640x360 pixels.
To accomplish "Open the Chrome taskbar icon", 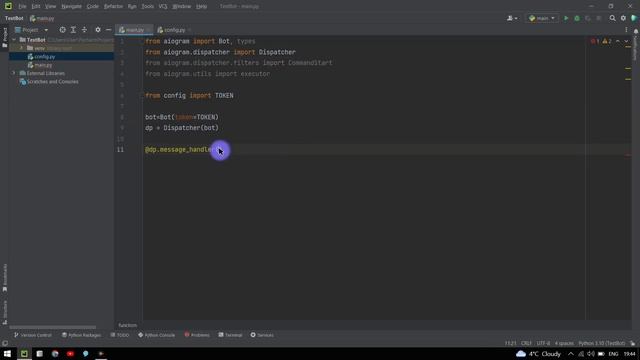I will pos(55,353).
